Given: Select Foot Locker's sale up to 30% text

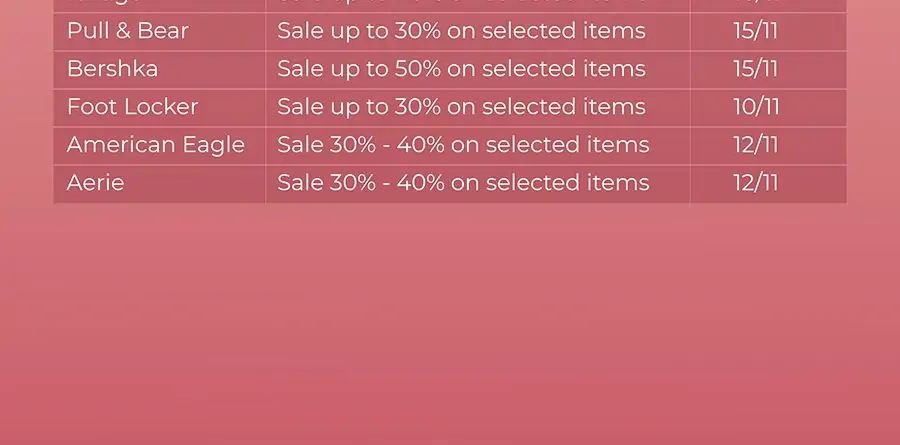Looking at the screenshot, I should click(x=461, y=107).
